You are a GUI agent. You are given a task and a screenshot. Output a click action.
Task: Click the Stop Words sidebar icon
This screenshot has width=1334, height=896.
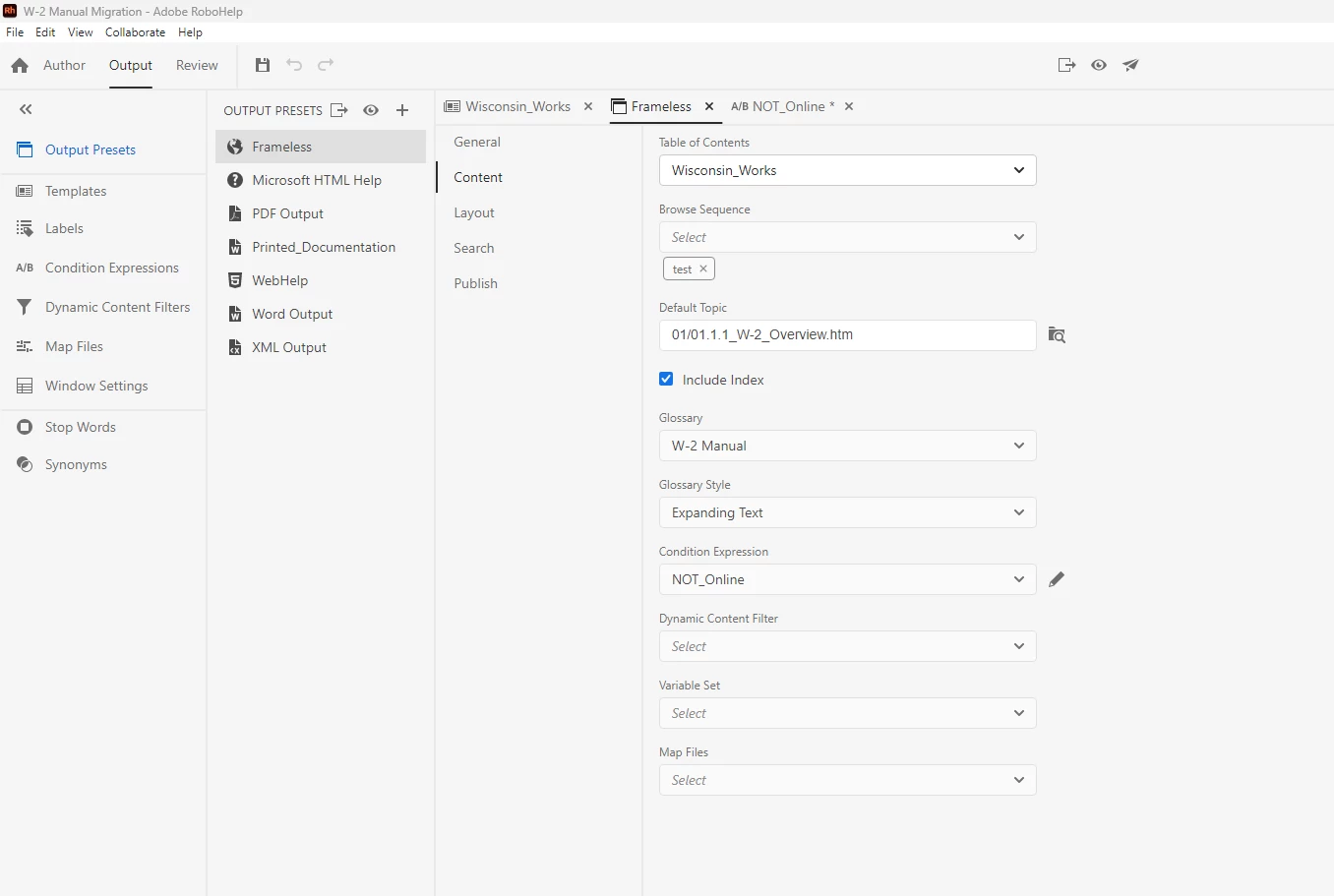(25, 427)
